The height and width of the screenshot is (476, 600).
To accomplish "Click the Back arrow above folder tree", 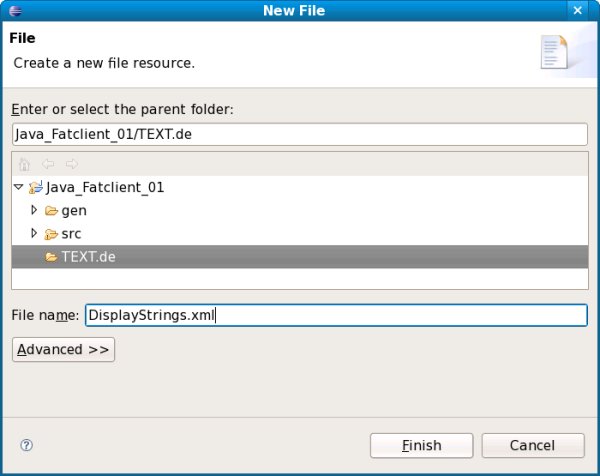I will (48, 164).
